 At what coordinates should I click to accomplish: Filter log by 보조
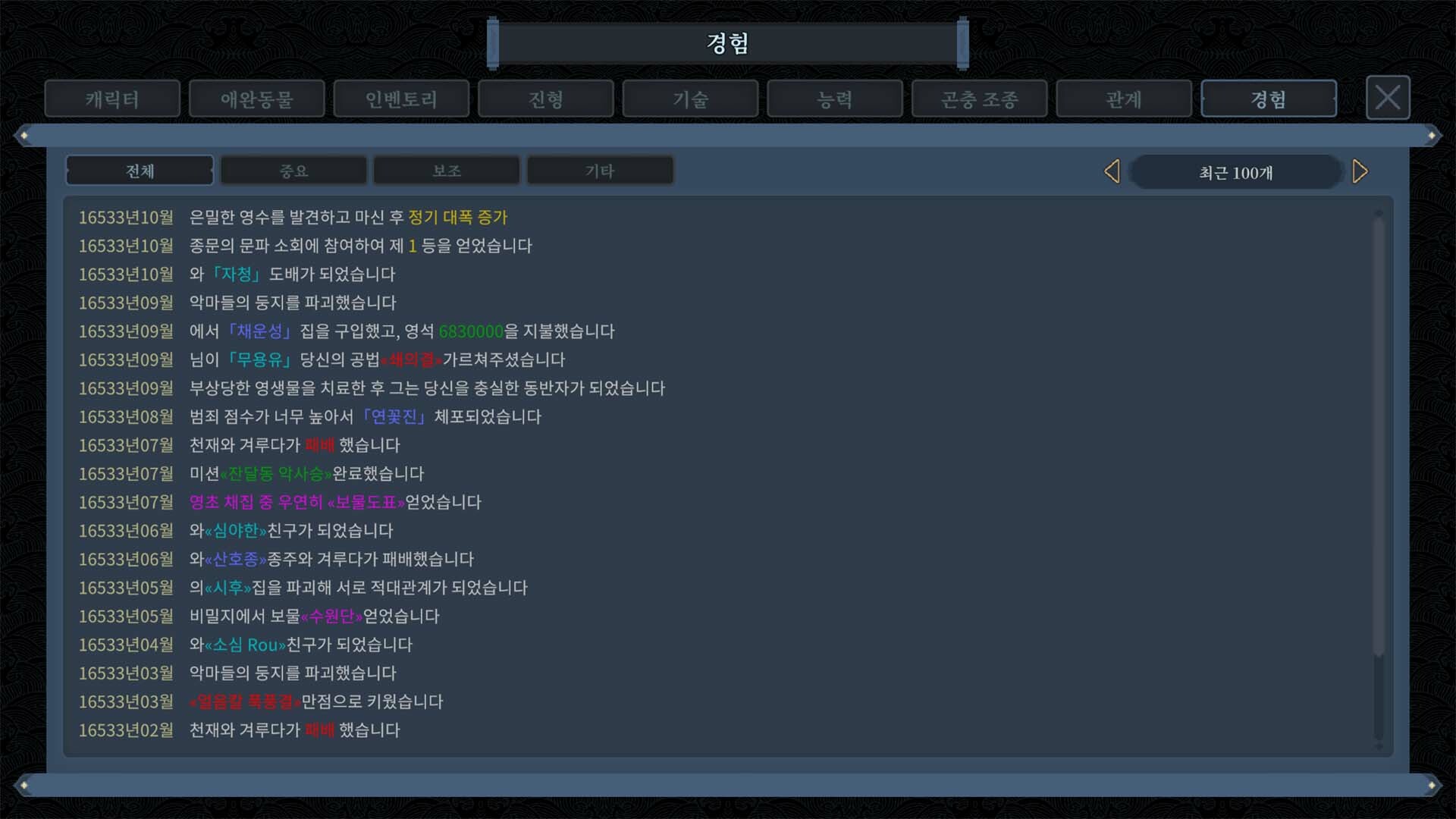pos(447,171)
